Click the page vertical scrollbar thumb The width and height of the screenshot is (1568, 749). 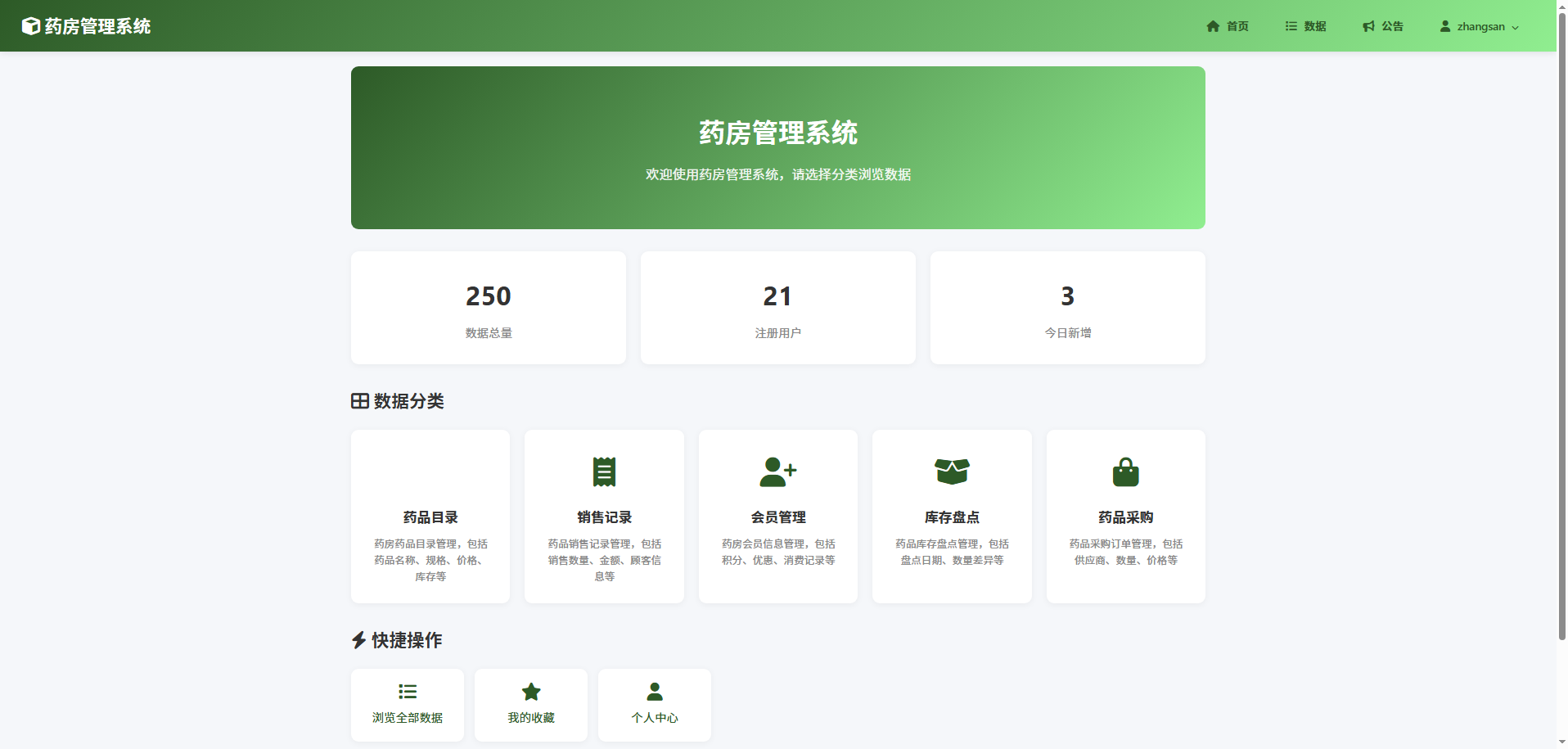[1561, 326]
